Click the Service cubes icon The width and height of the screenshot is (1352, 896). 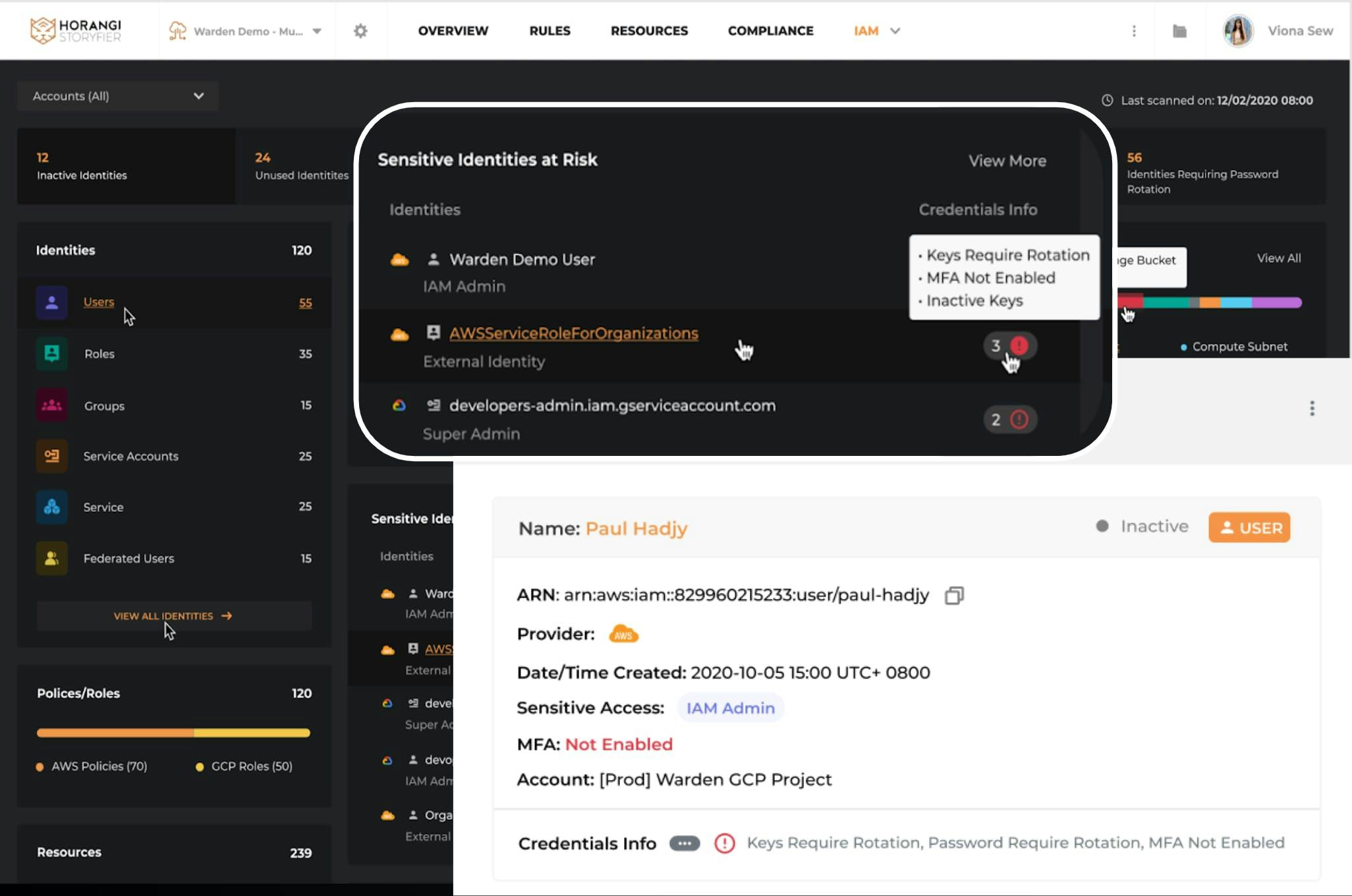point(51,507)
